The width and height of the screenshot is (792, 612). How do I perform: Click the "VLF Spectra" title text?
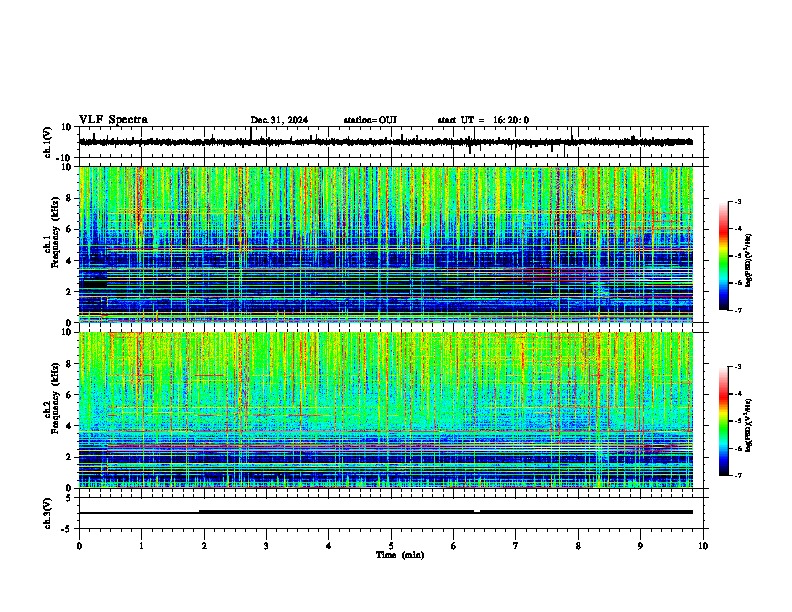pyautogui.click(x=114, y=120)
